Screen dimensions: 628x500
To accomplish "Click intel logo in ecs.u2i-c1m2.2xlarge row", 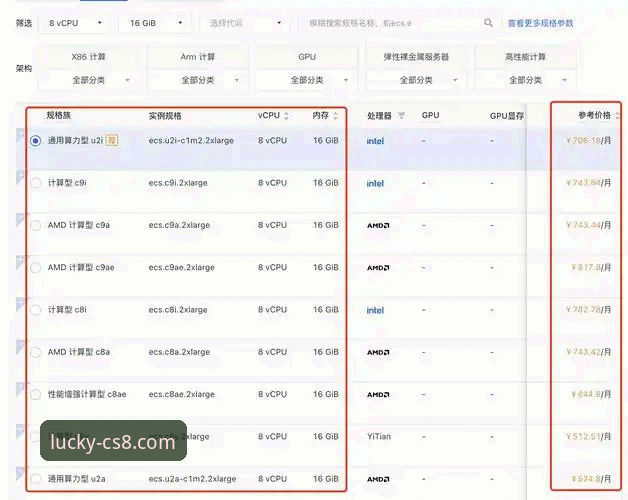I will coord(375,141).
